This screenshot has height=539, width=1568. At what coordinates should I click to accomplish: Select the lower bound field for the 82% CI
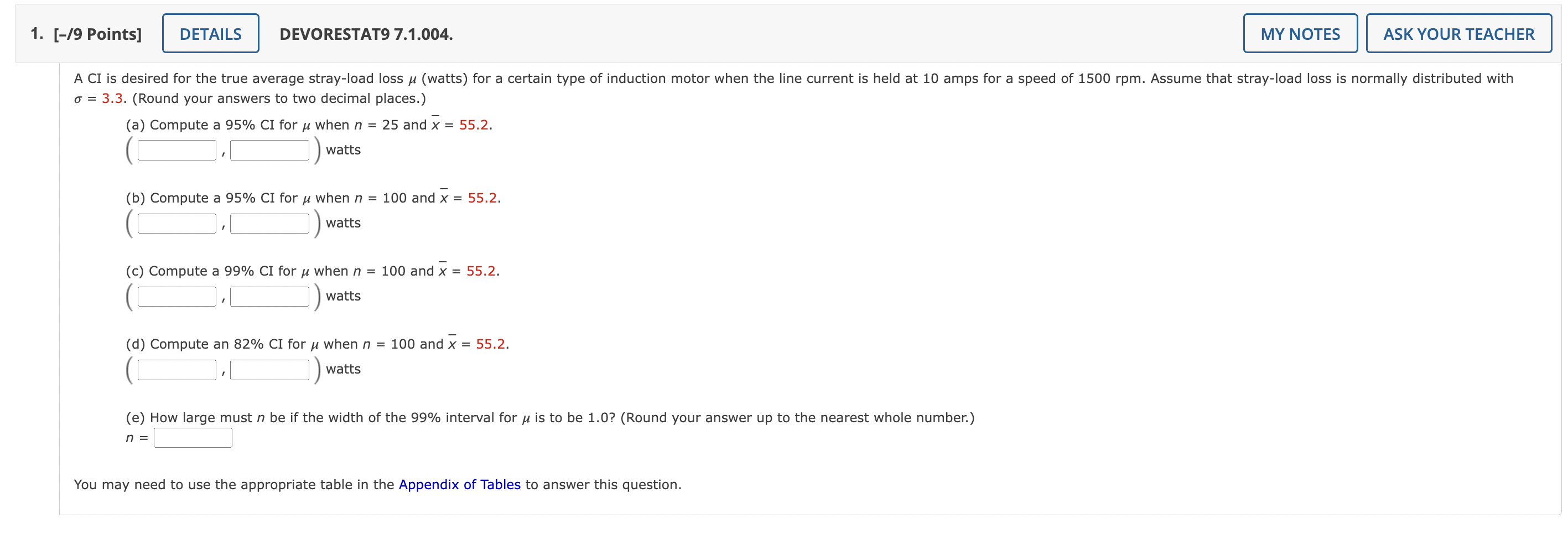tap(176, 369)
